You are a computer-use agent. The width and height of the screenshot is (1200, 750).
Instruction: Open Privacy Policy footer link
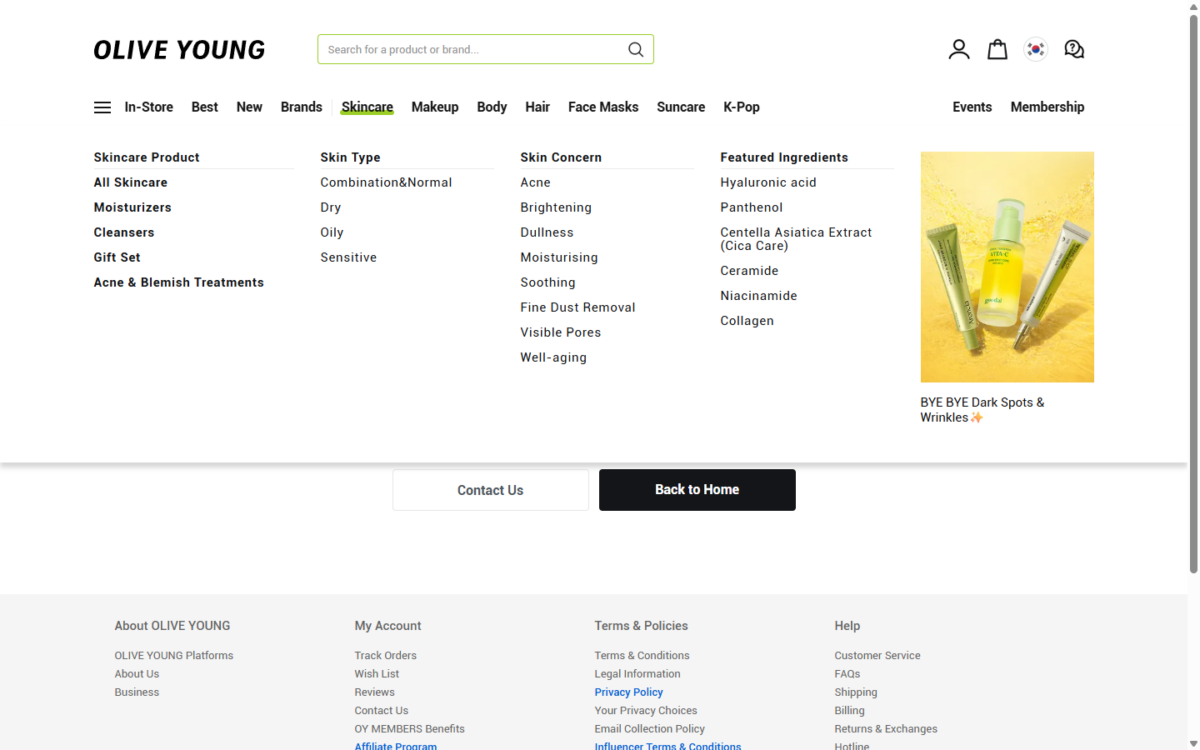pyautogui.click(x=628, y=692)
